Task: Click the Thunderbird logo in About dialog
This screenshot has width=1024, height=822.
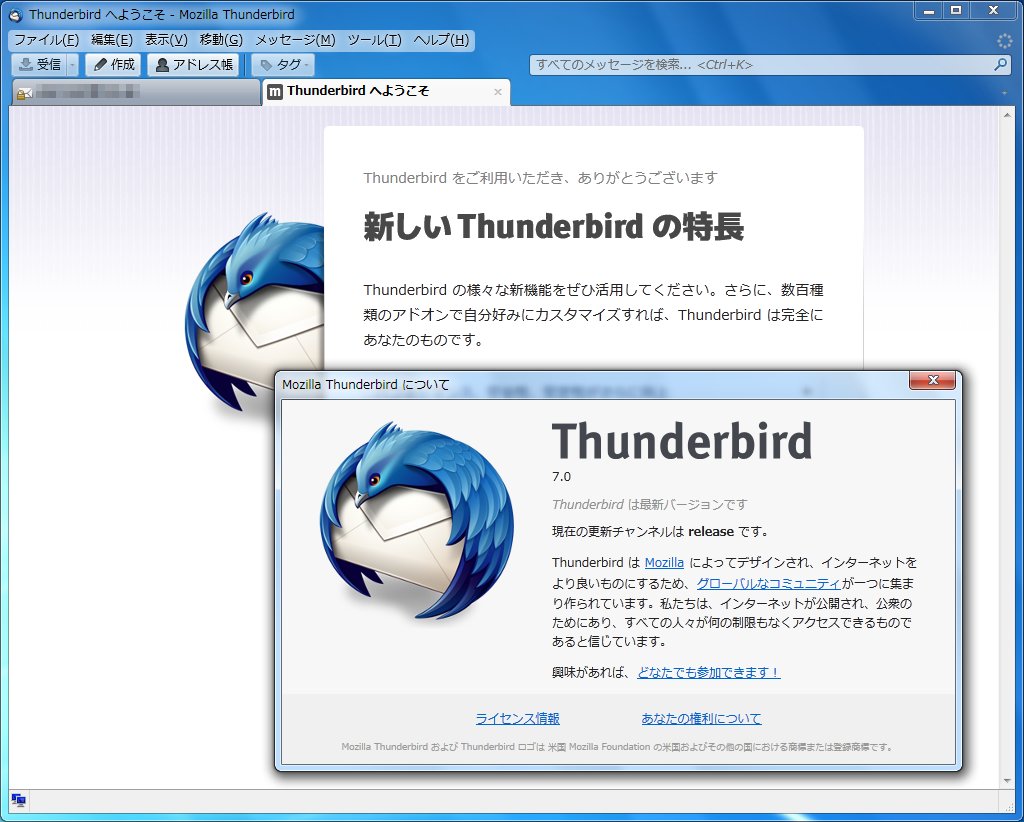Action: click(x=417, y=520)
